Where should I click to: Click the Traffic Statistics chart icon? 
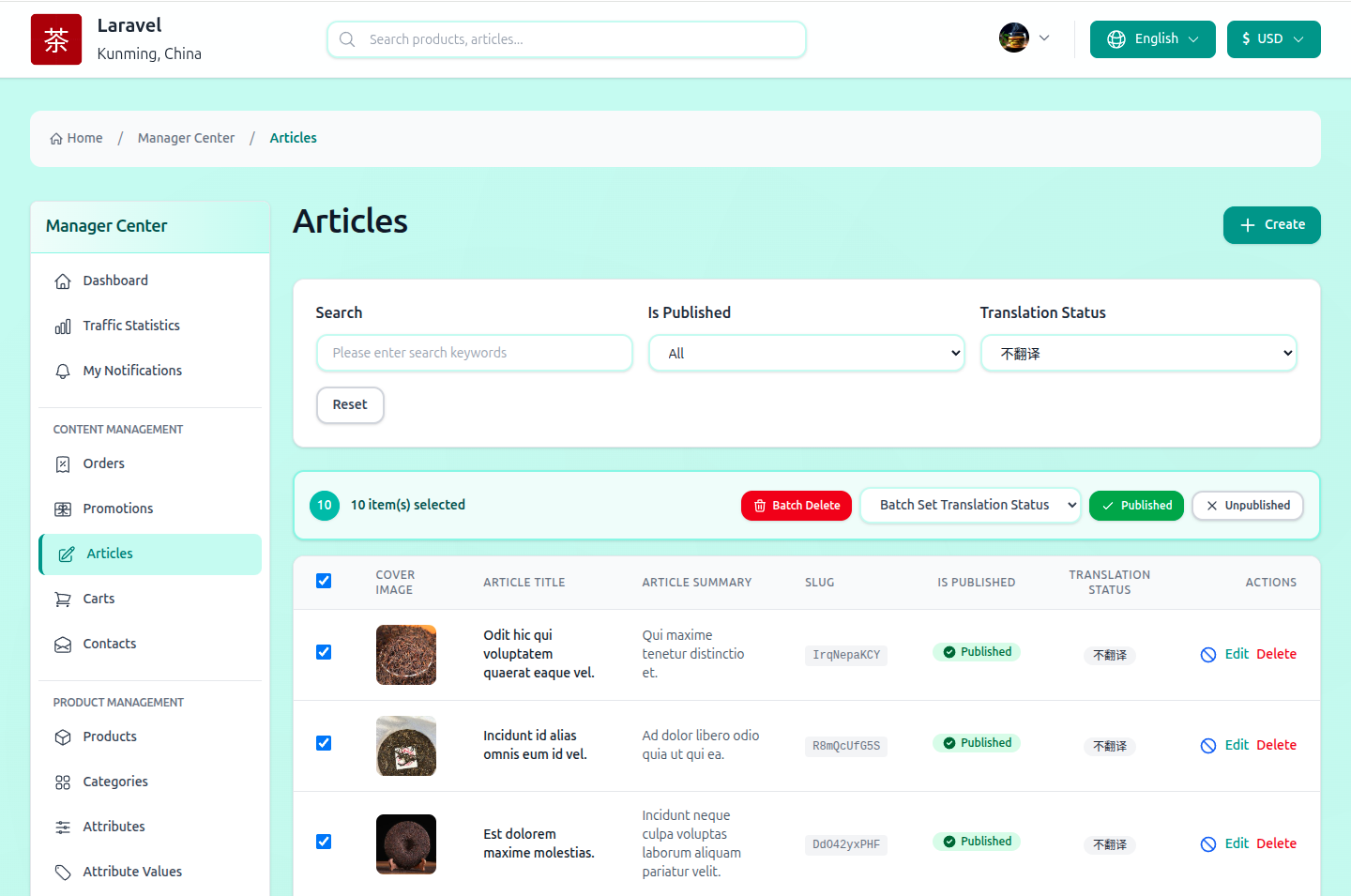point(63,327)
